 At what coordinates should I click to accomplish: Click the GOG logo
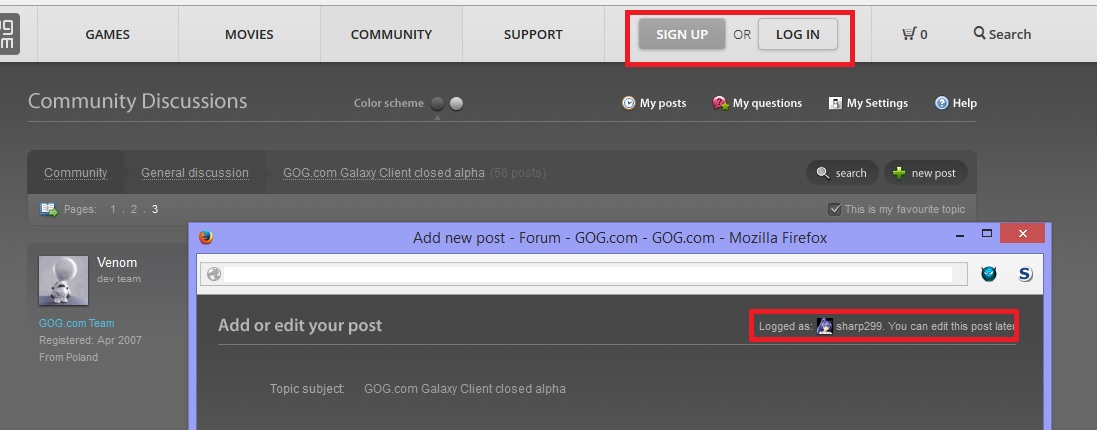7,34
